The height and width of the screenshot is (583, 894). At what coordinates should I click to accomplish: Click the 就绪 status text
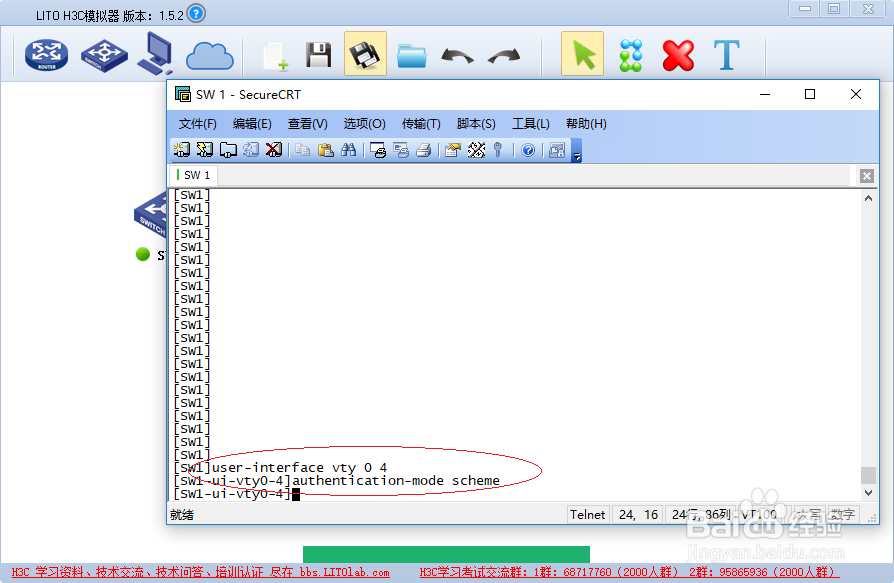pos(181,515)
